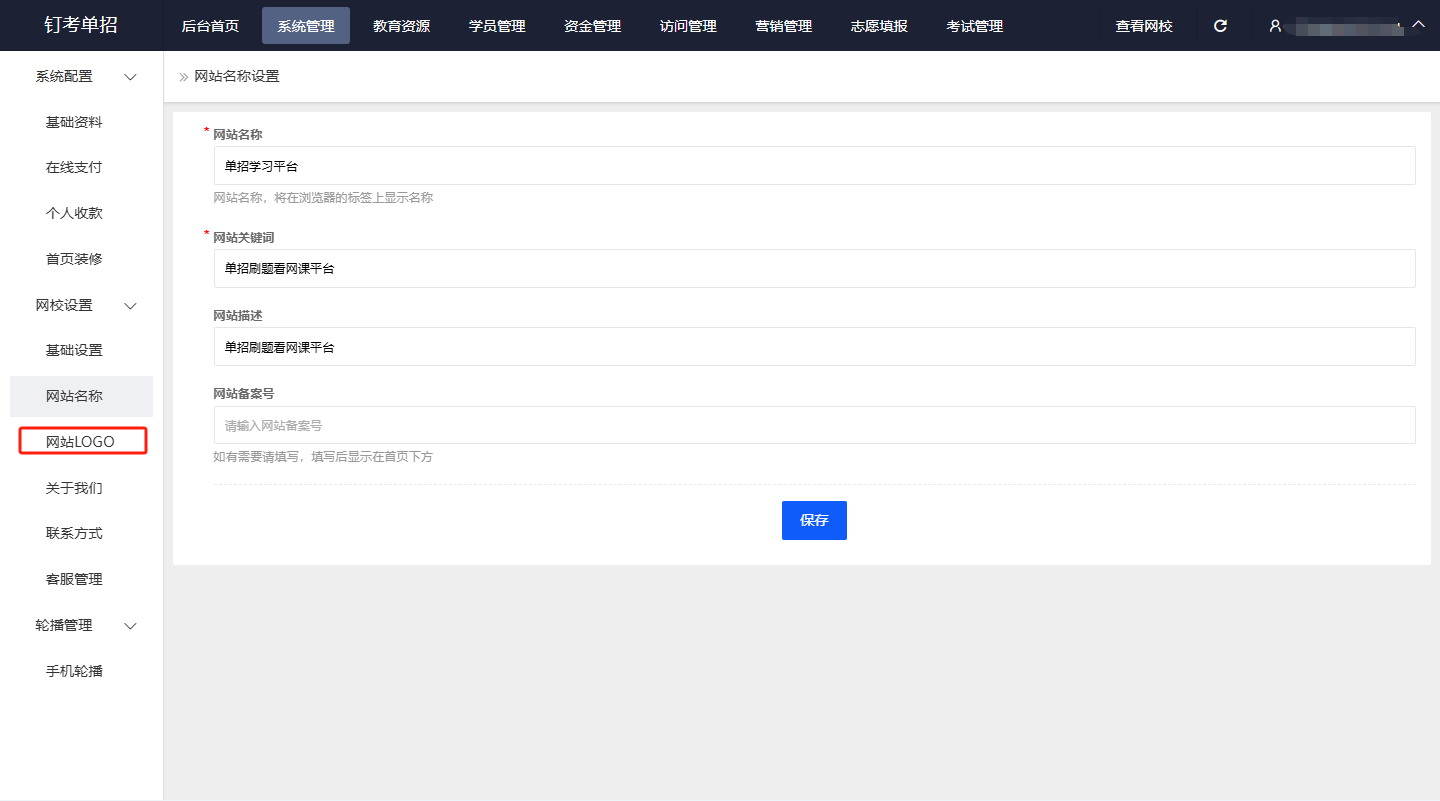Collapse the 网校设置 sidebar section
The width and height of the screenshot is (1440, 801).
click(x=130, y=306)
